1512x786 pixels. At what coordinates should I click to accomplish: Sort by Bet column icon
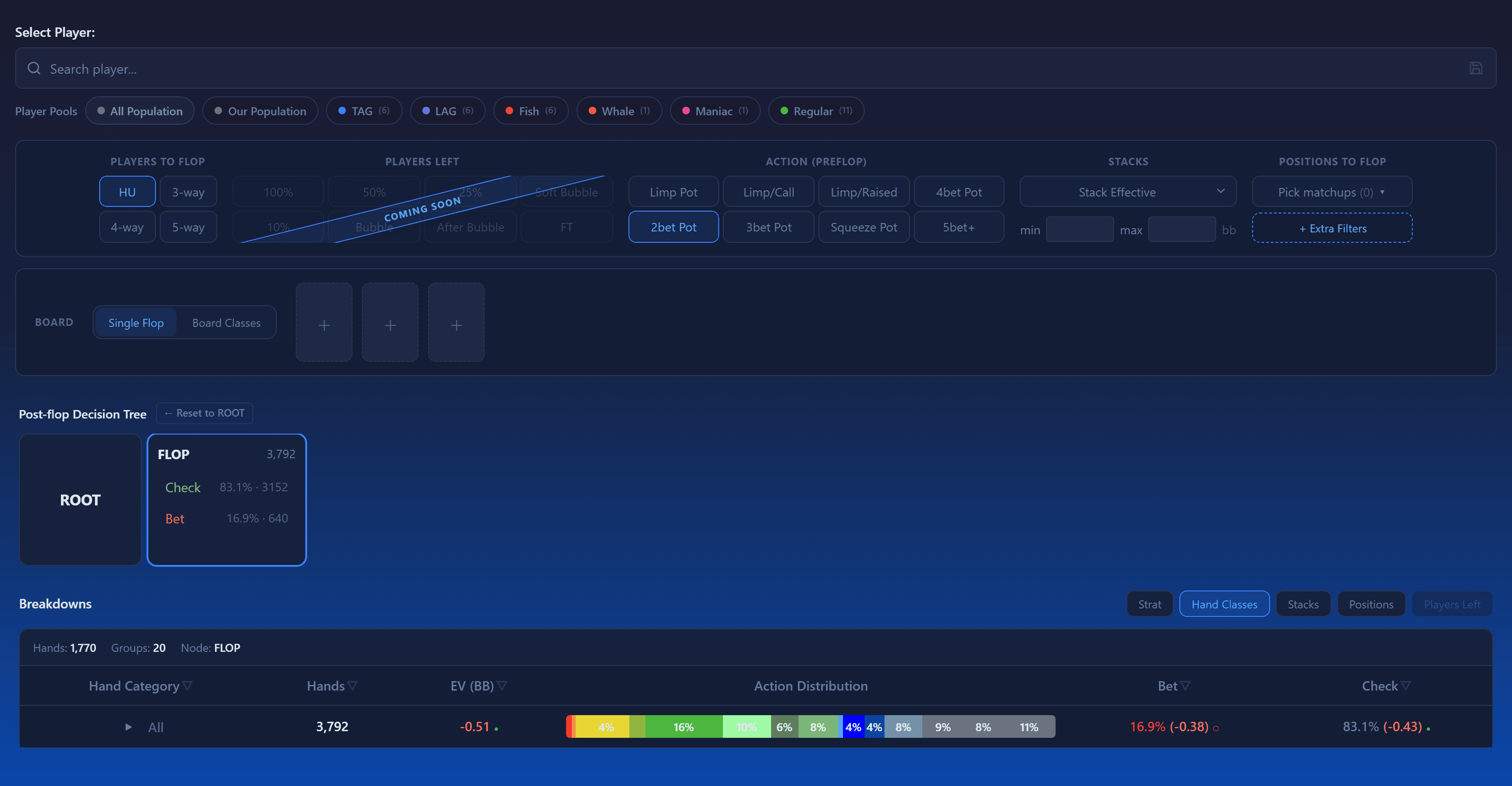1185,686
